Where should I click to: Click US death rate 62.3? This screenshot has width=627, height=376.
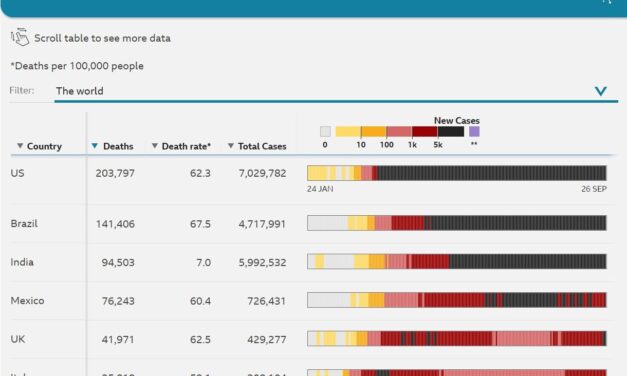pos(200,173)
